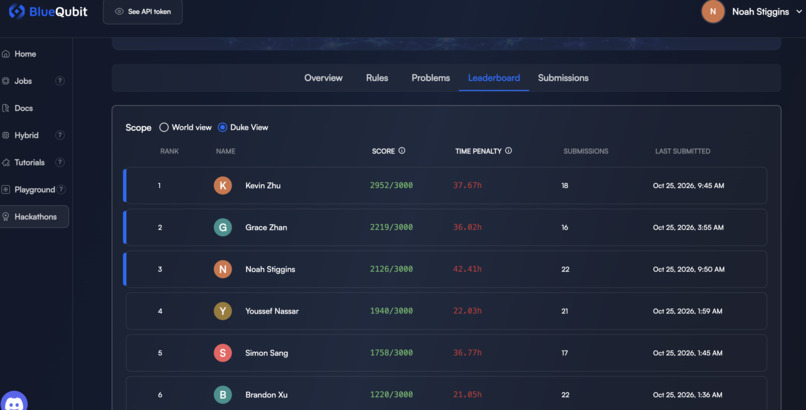Screen dimensions: 806x410
Task: Click the info icon next to SCORE
Action: coord(402,151)
